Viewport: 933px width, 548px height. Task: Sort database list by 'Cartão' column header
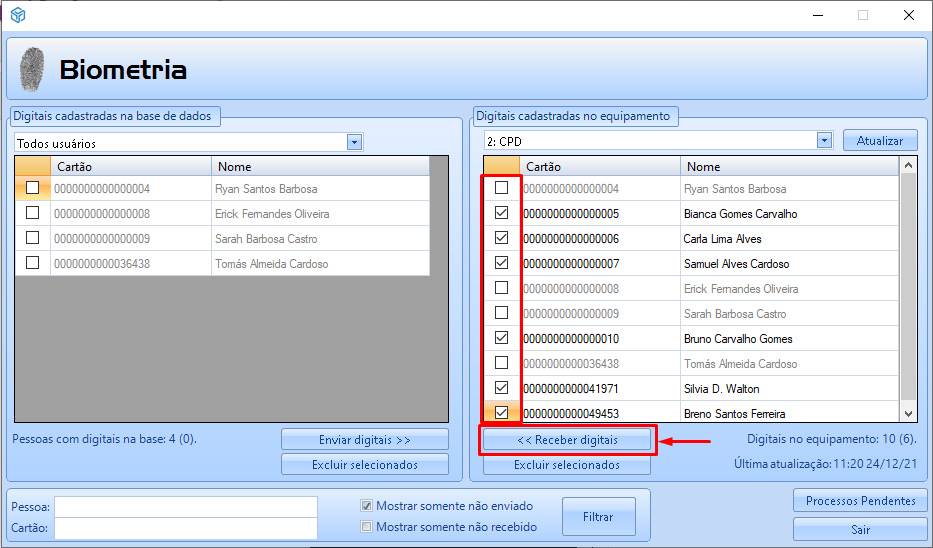(x=130, y=166)
